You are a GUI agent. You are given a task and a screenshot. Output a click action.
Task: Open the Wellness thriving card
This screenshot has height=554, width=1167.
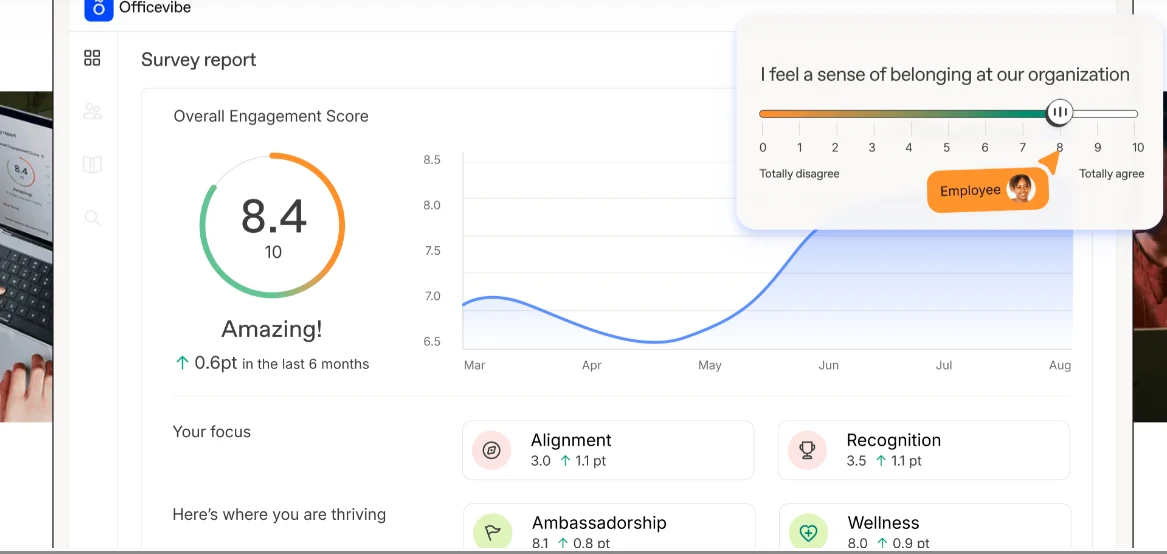(923, 528)
